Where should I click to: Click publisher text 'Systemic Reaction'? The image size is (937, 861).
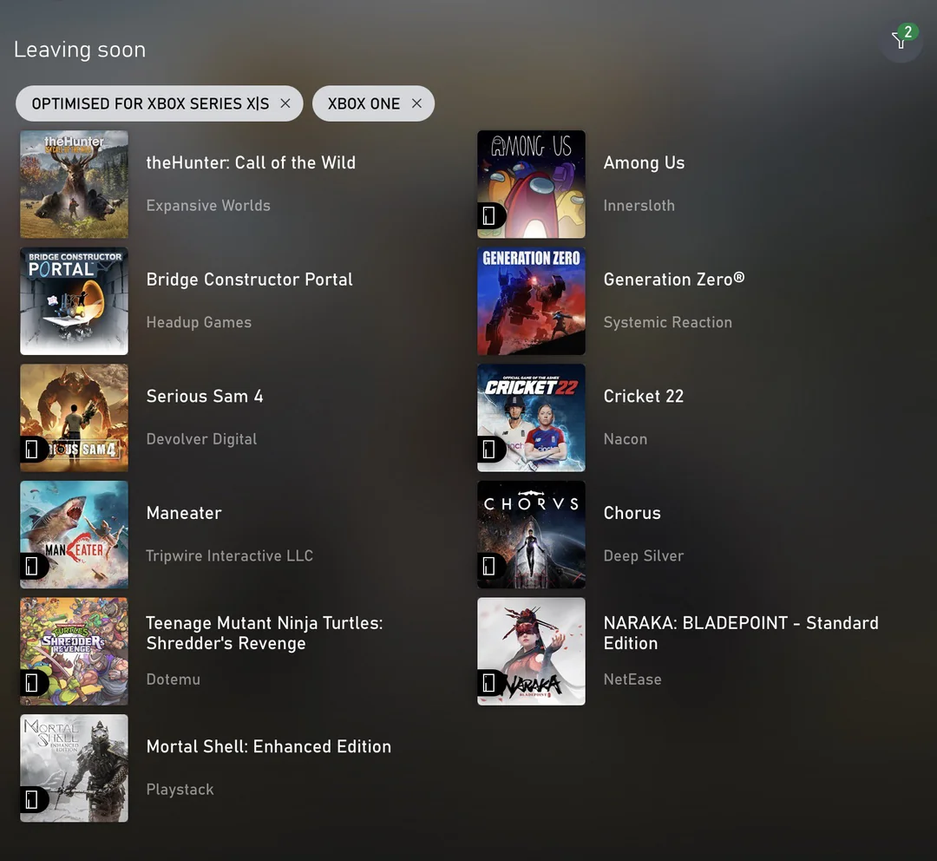[668, 322]
